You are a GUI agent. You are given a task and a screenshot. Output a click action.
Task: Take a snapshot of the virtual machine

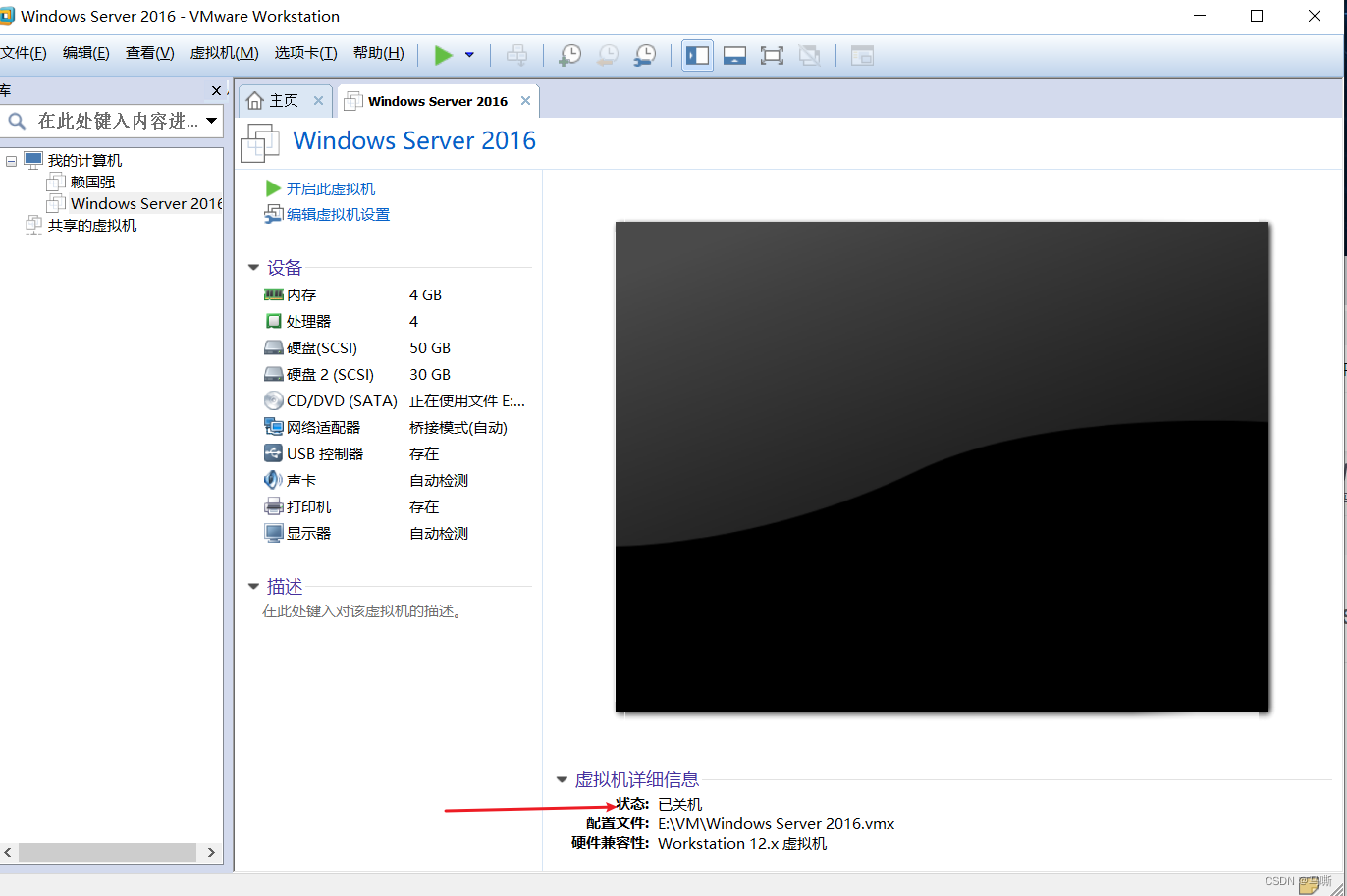pyautogui.click(x=569, y=55)
